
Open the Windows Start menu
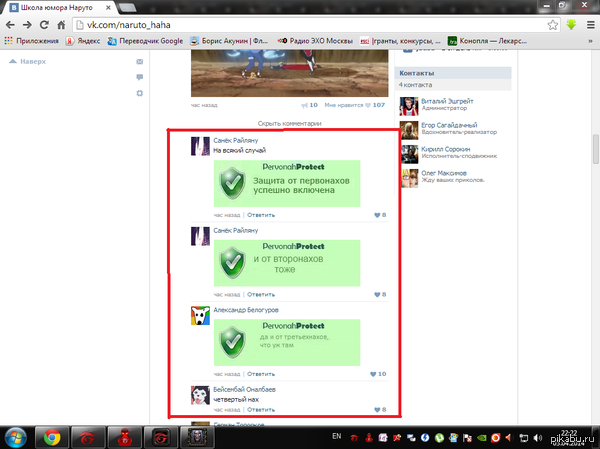coord(15,436)
